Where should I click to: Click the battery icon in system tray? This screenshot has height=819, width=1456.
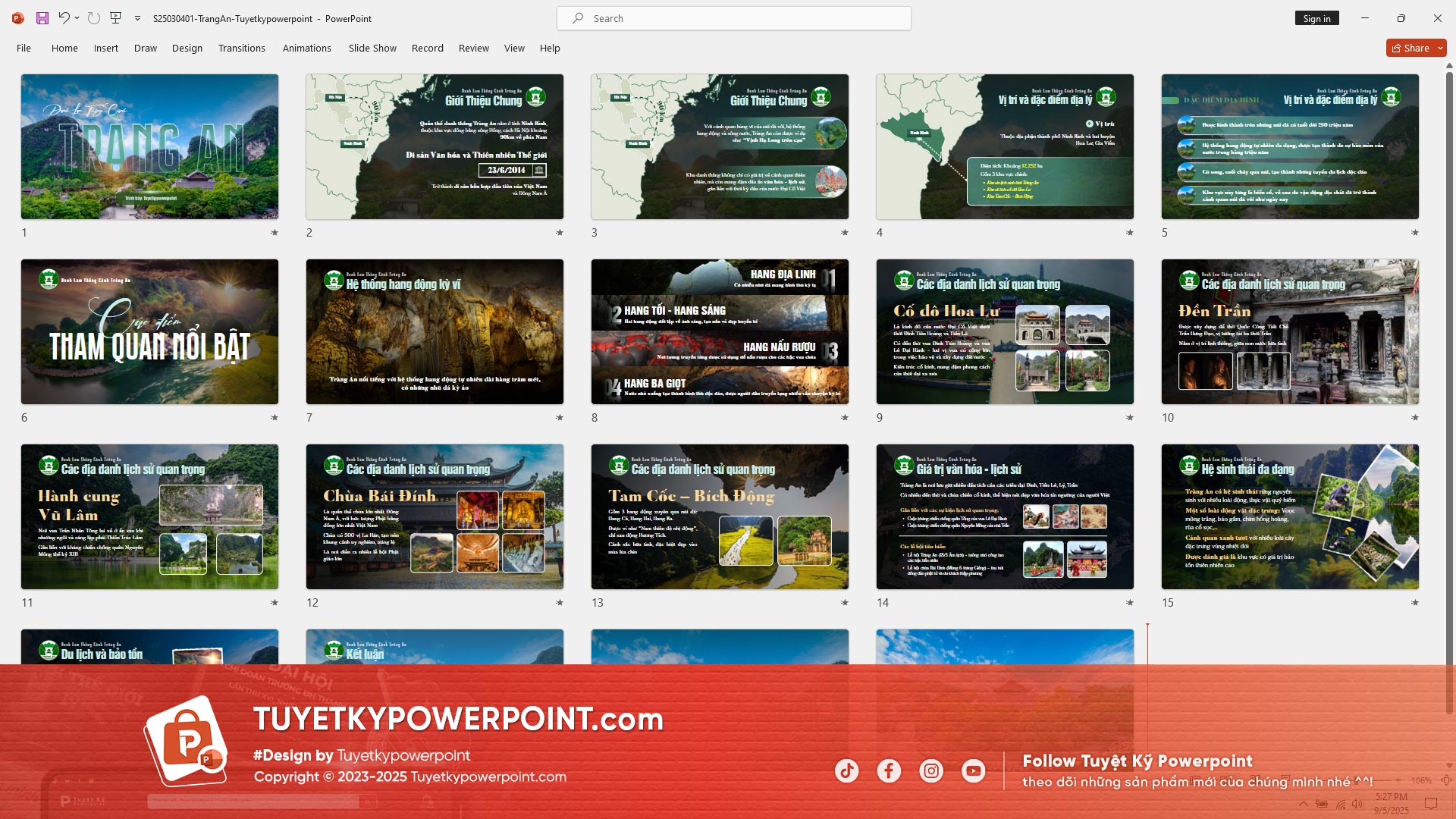(1320, 802)
